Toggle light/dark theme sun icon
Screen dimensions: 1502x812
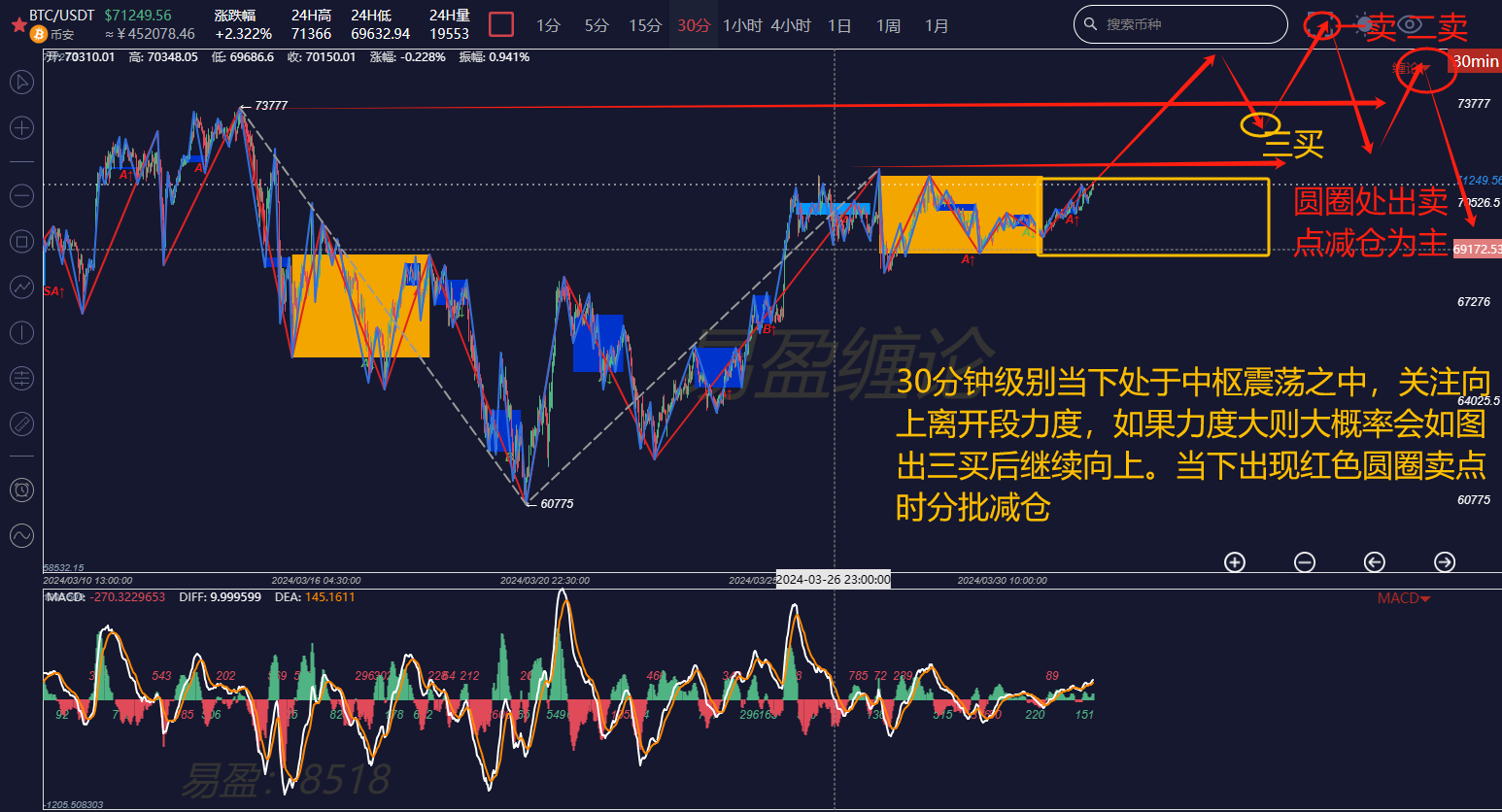tap(1367, 24)
